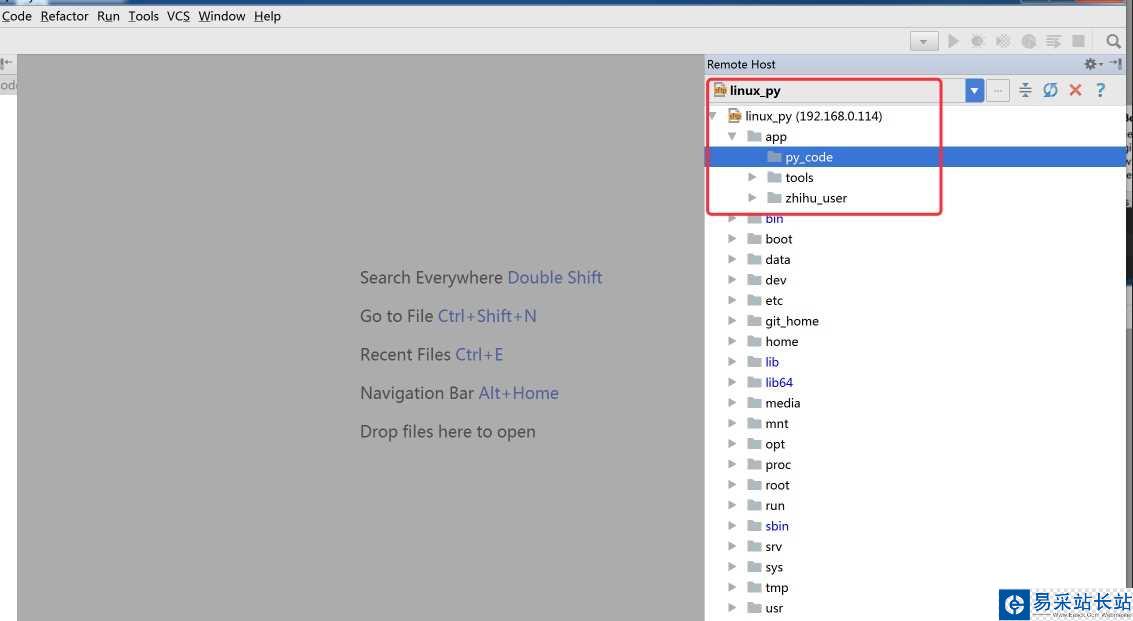This screenshot has height=621, width=1133.
Task: Open the VCS menu
Action: [178, 16]
